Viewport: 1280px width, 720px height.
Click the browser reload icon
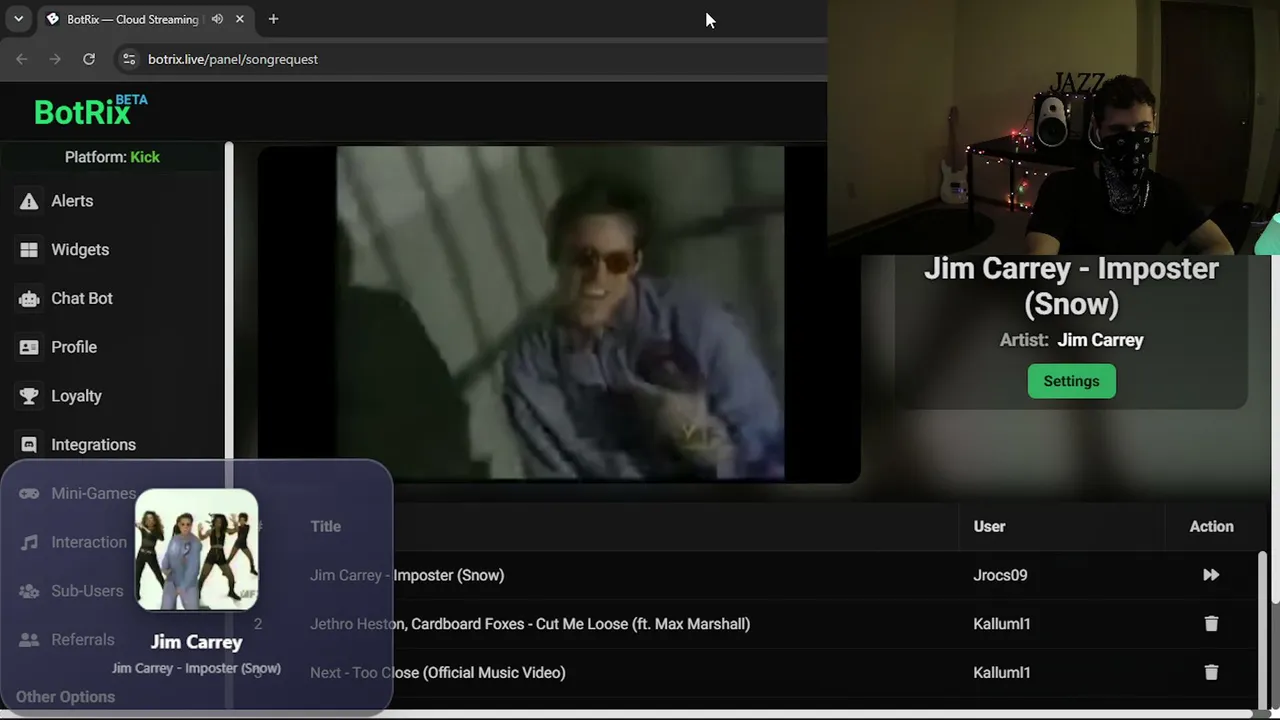(x=89, y=59)
